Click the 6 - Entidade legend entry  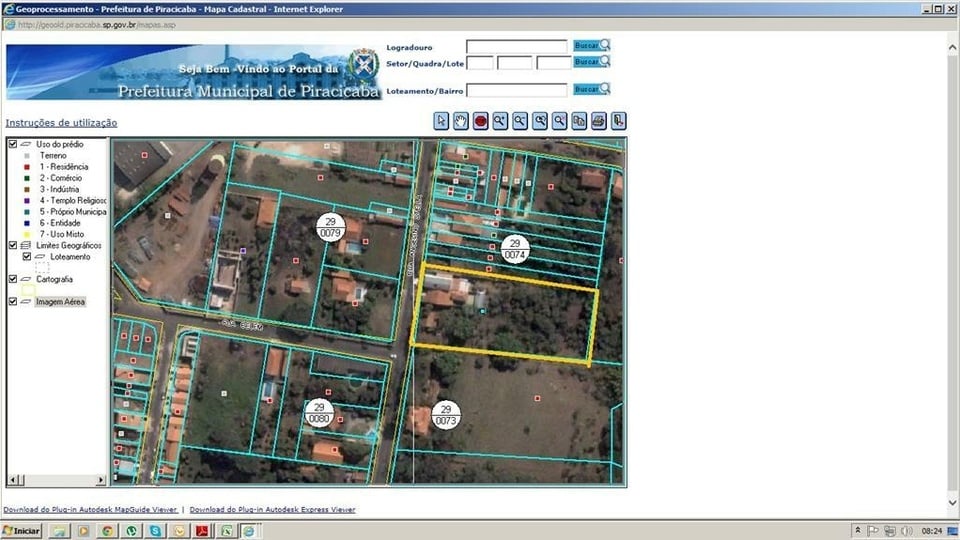tap(60, 223)
